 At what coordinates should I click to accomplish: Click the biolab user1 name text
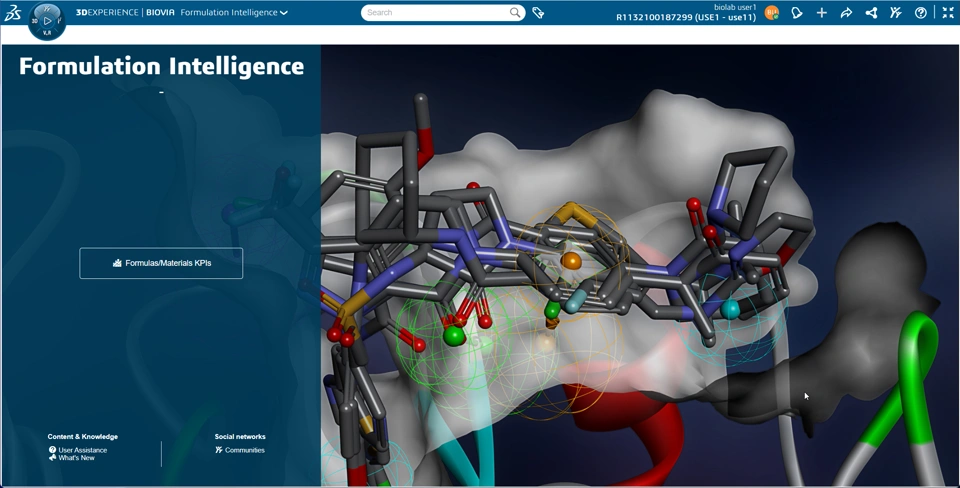tap(735, 7)
